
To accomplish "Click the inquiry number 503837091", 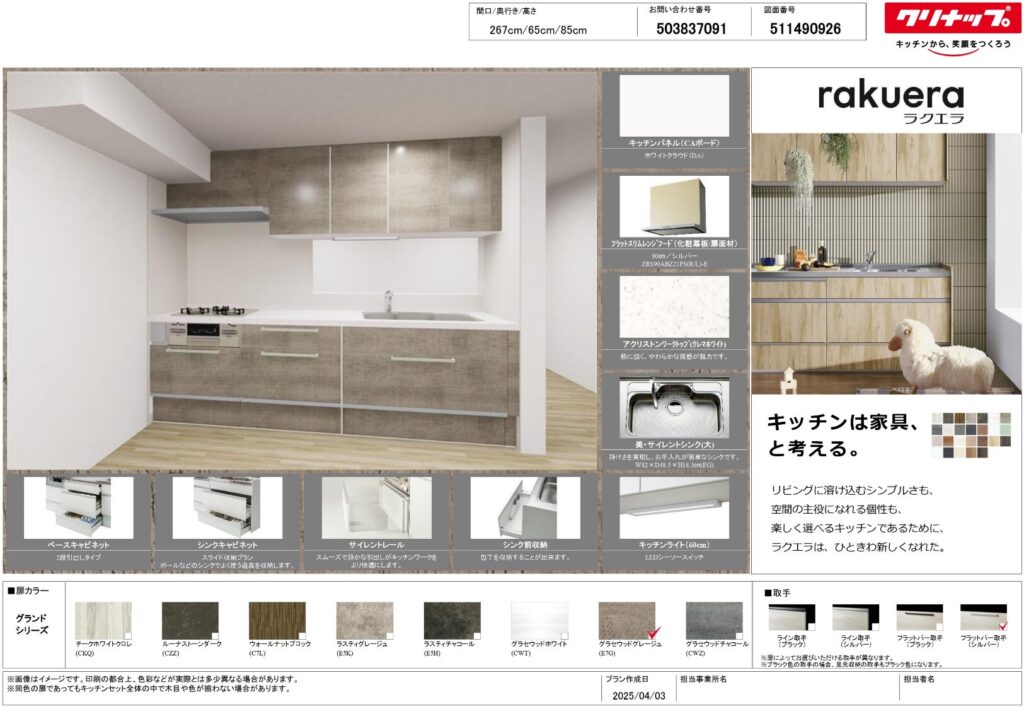I will (691, 29).
